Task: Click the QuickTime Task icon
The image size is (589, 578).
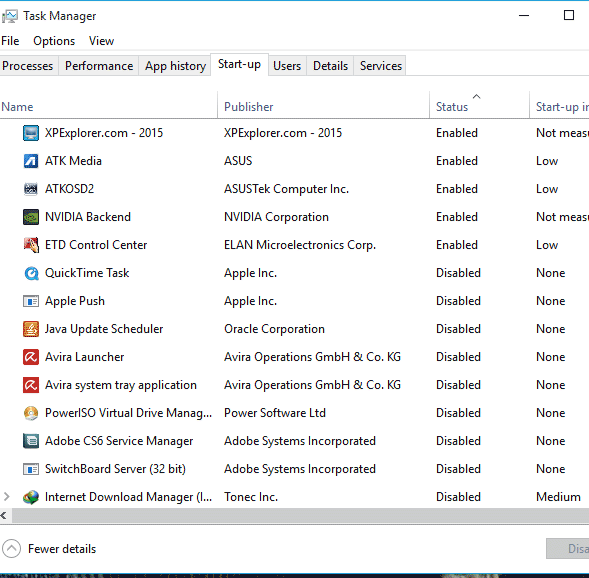Action: tap(31, 273)
